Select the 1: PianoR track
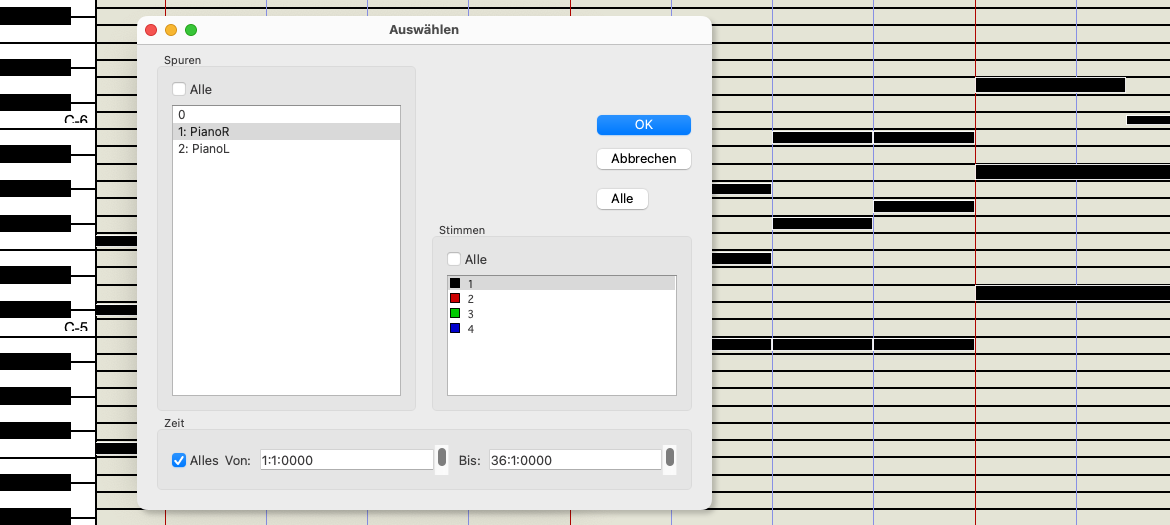Image resolution: width=1170 pixels, height=525 pixels. [x=285, y=131]
